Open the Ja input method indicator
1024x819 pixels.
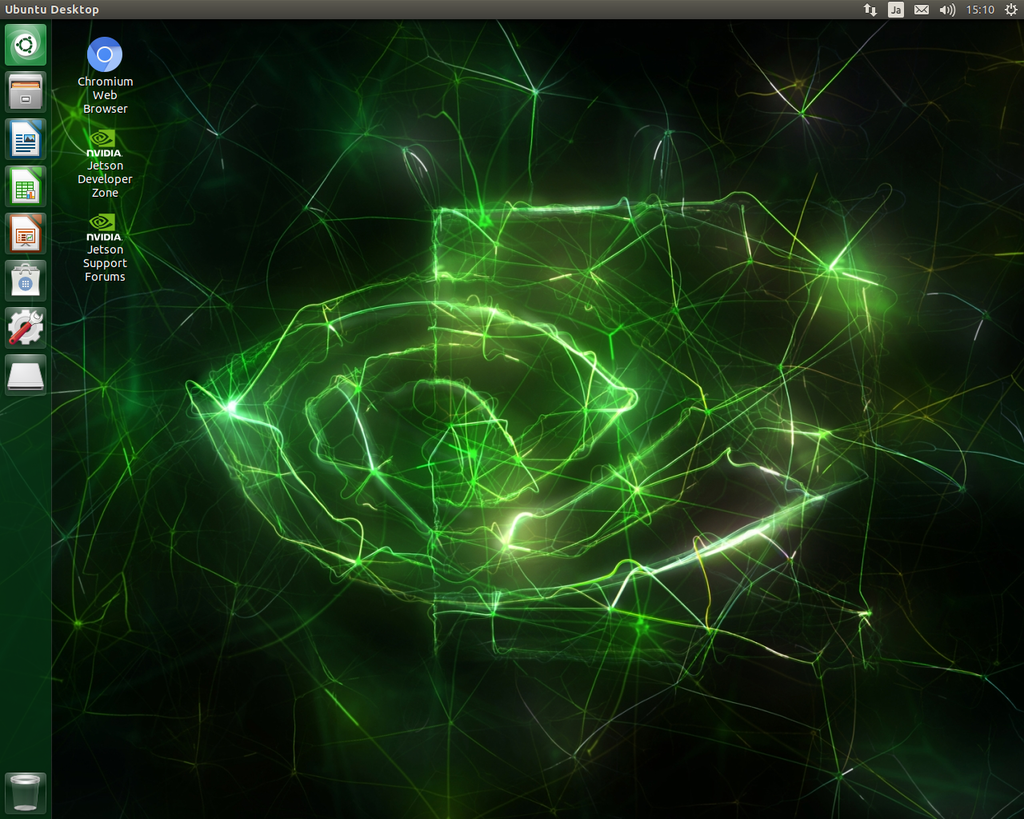[896, 10]
